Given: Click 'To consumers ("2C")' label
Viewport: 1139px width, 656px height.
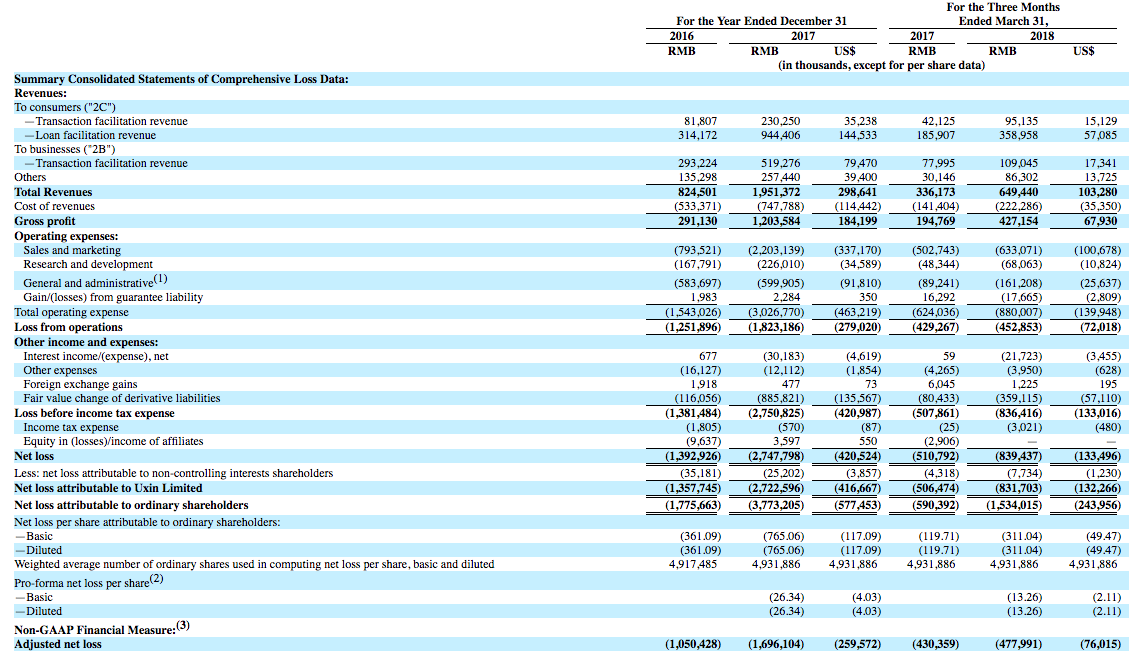Looking at the screenshot, I should (65, 108).
